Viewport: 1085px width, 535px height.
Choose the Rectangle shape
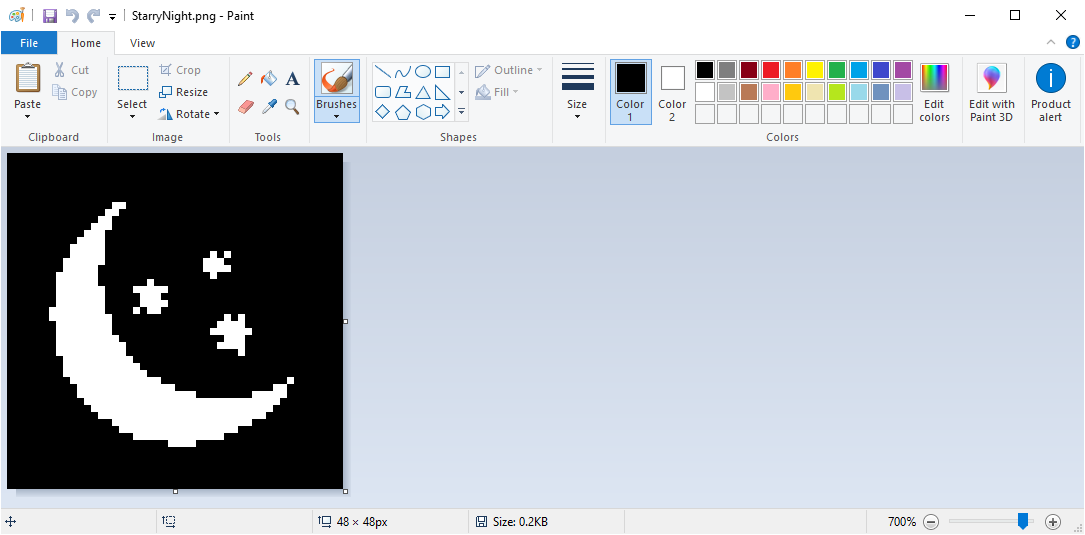click(443, 72)
